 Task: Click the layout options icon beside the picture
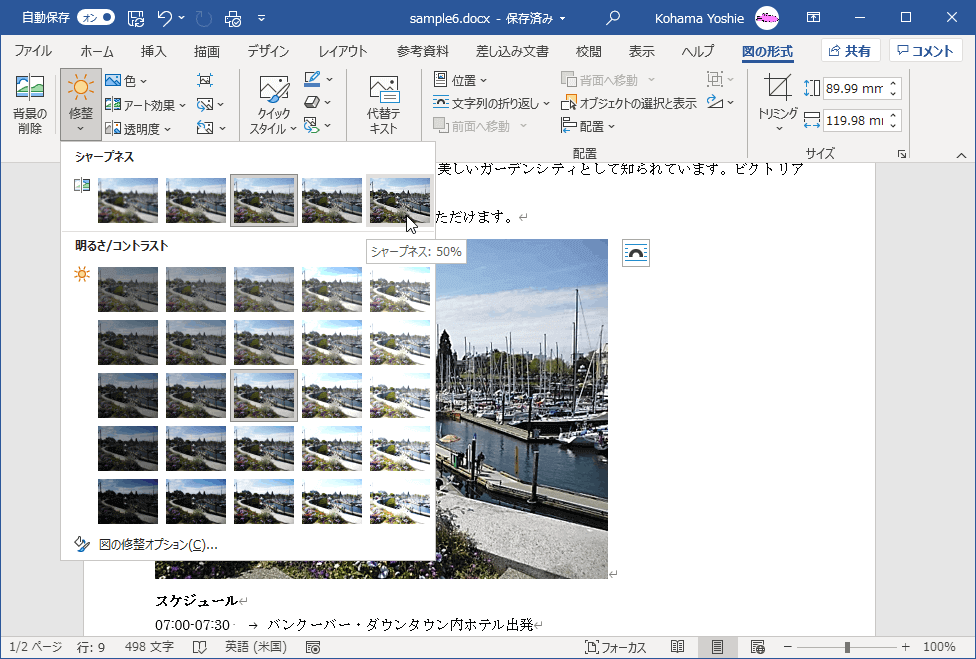pyautogui.click(x=636, y=253)
